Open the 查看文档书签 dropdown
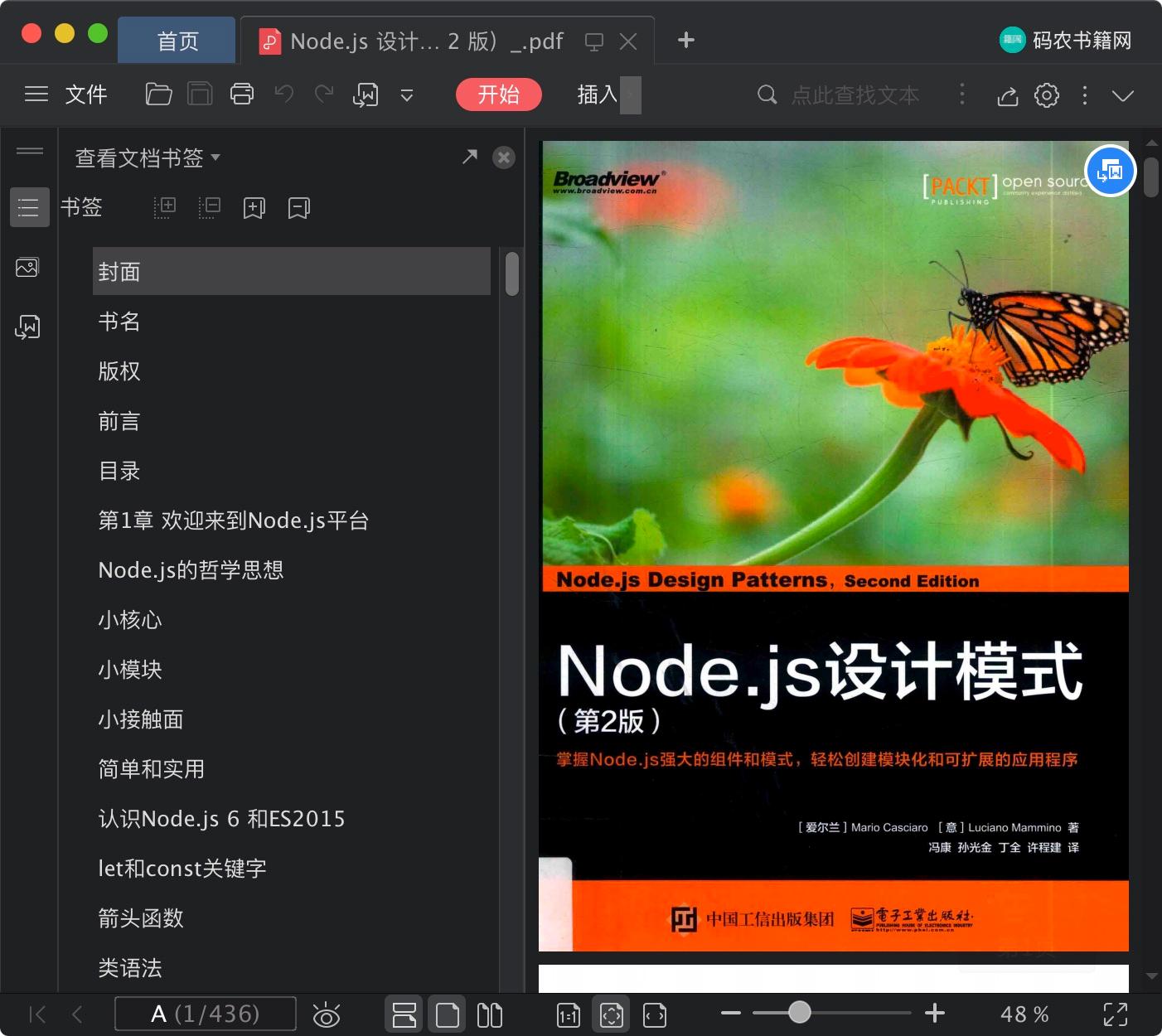Screen dimensions: 1162x1036 148,157
